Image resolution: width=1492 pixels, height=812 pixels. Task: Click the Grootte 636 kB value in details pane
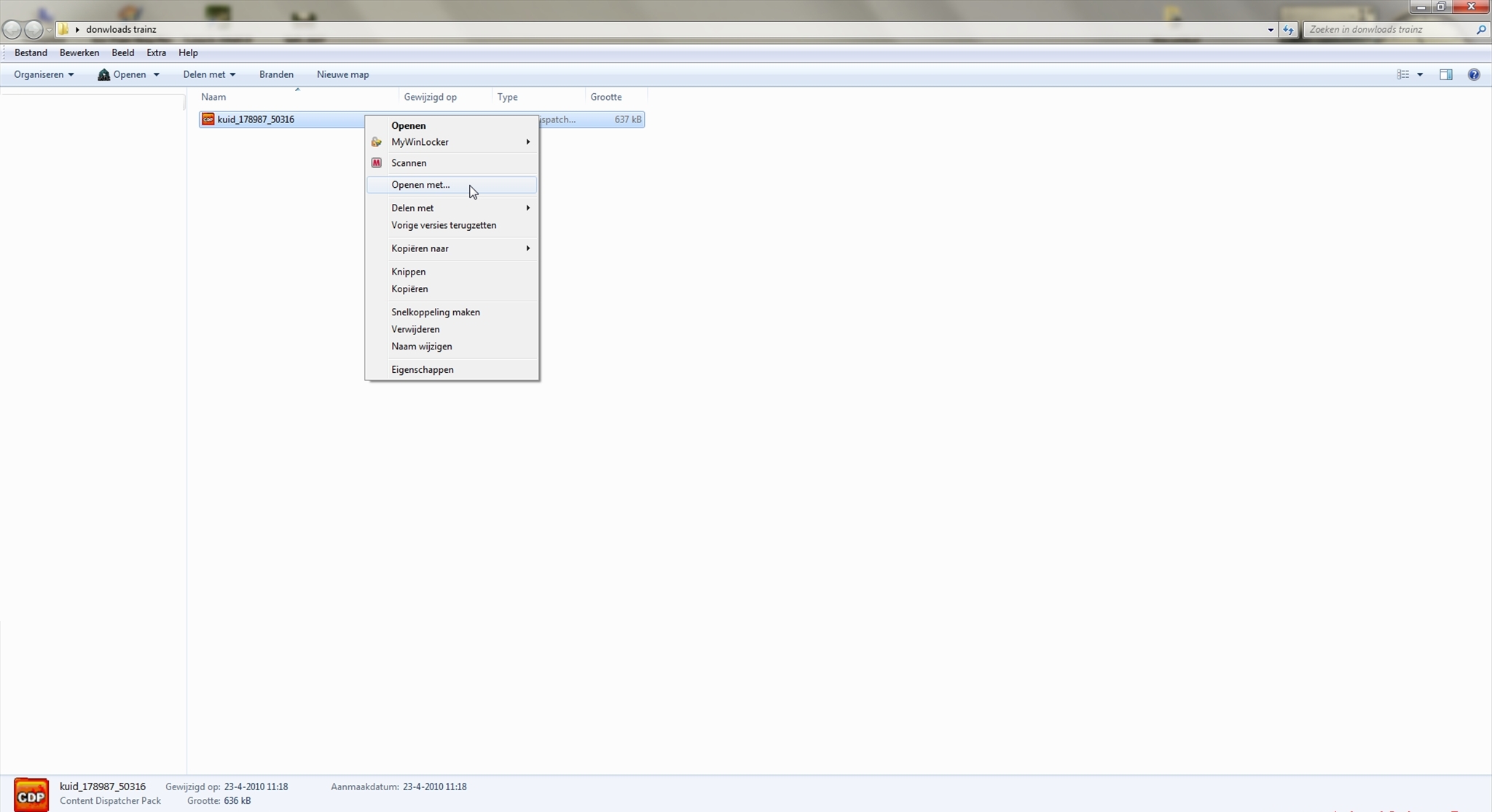237,801
